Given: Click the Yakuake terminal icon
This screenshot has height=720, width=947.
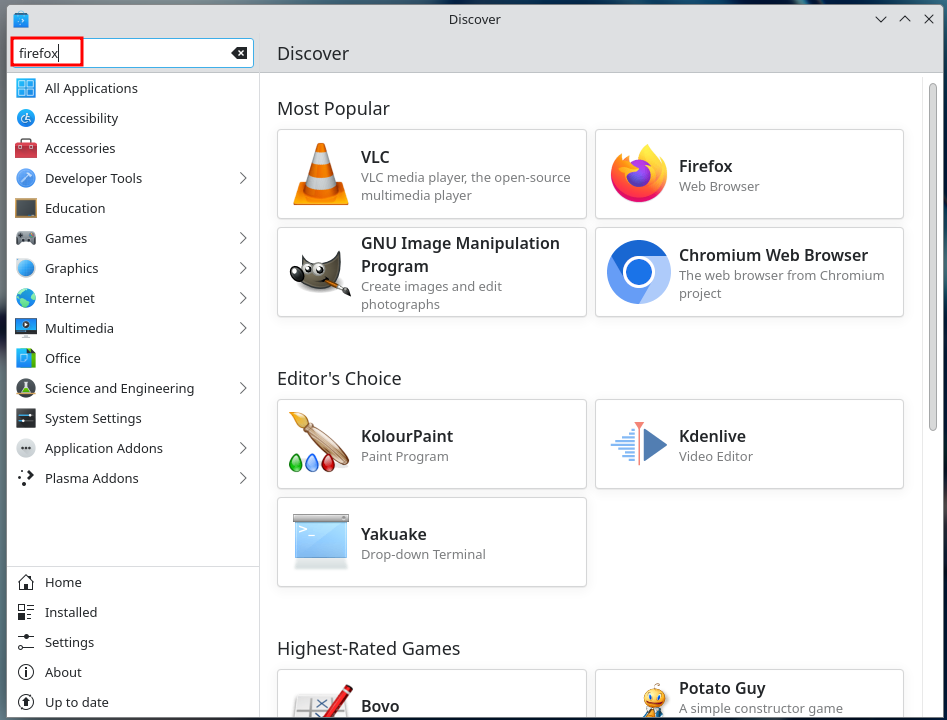Looking at the screenshot, I should click(x=321, y=542).
